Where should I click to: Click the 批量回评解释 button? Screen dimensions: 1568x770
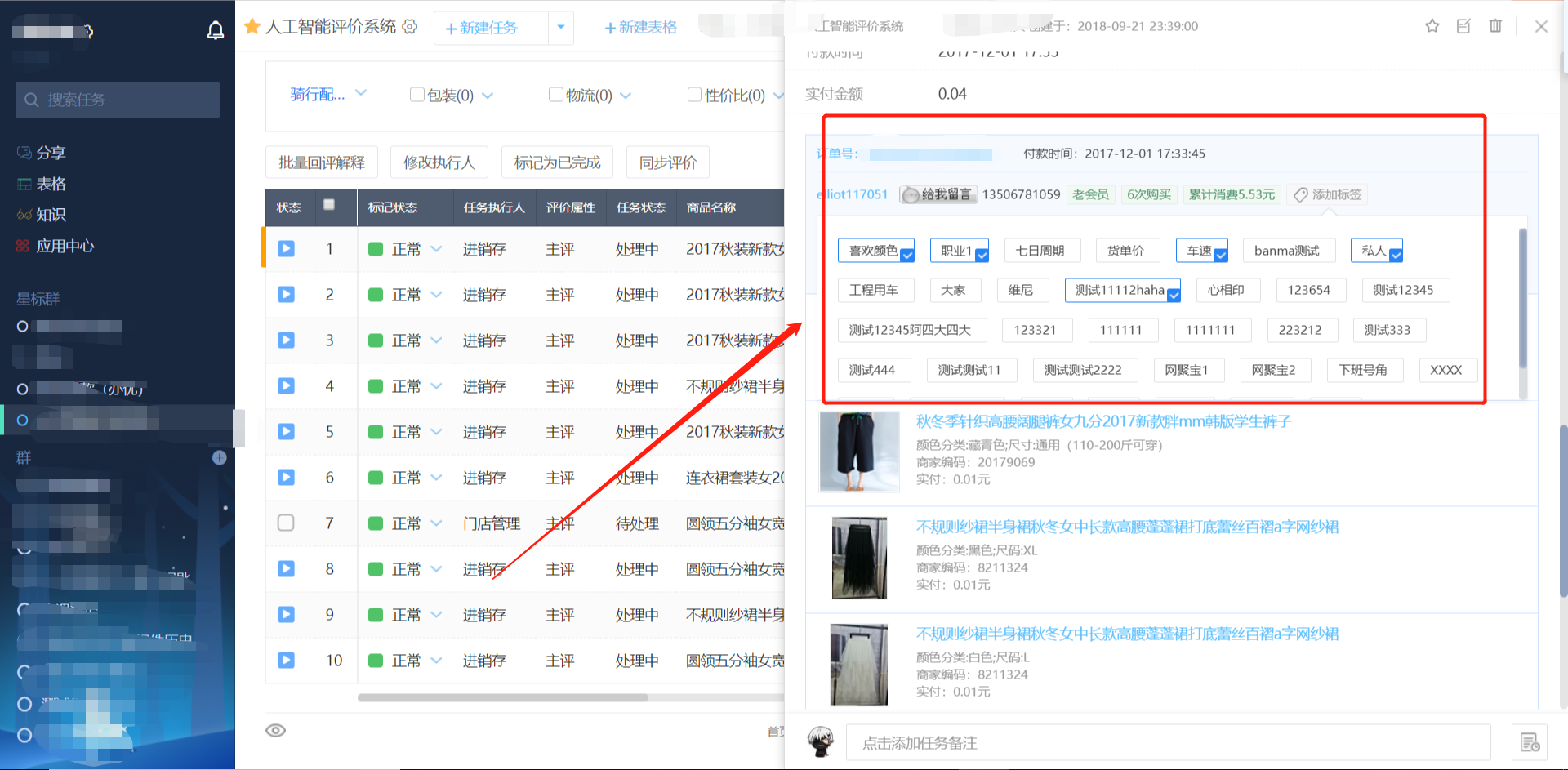tap(322, 162)
